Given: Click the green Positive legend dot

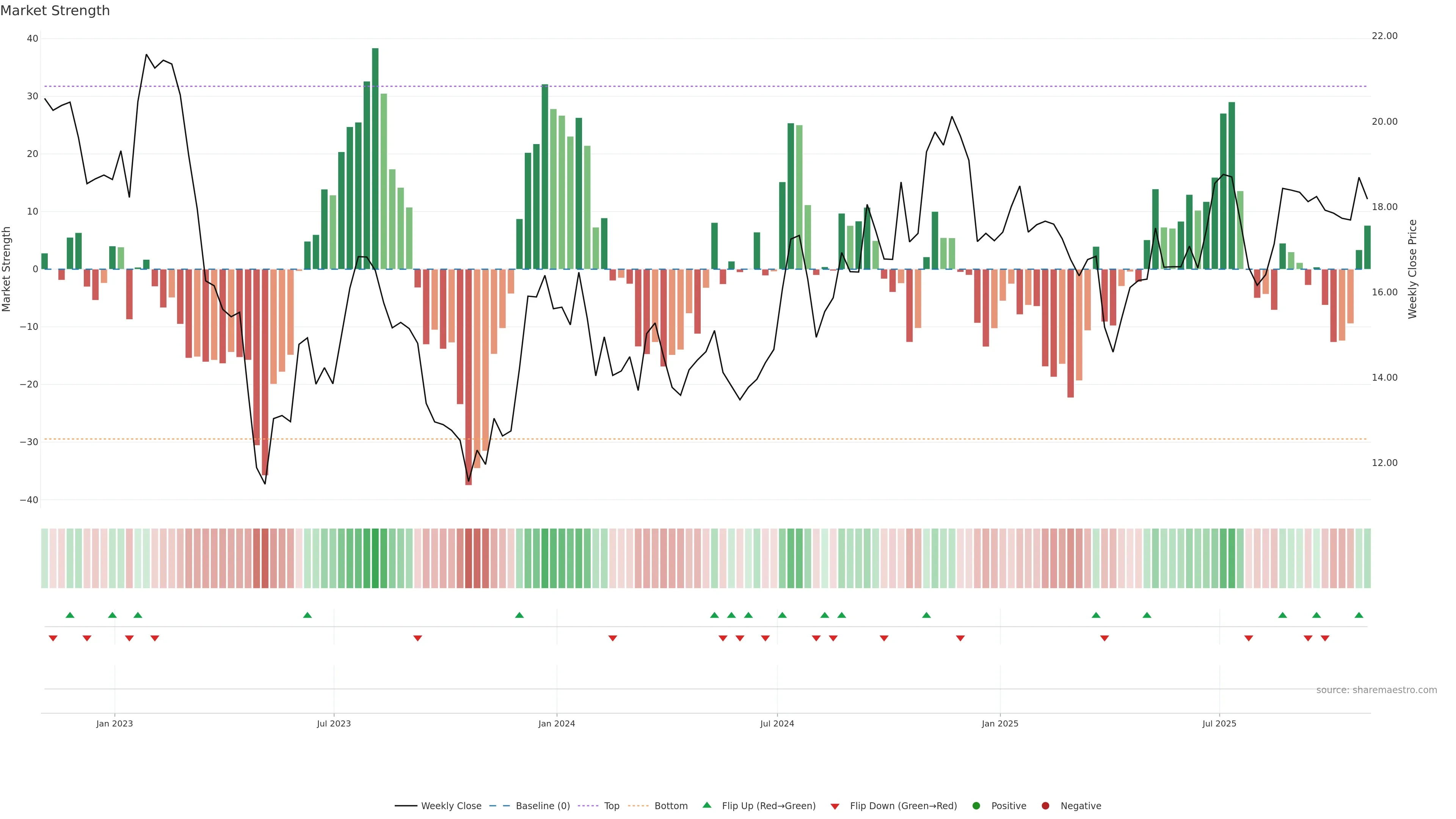Looking at the screenshot, I should point(976,805).
